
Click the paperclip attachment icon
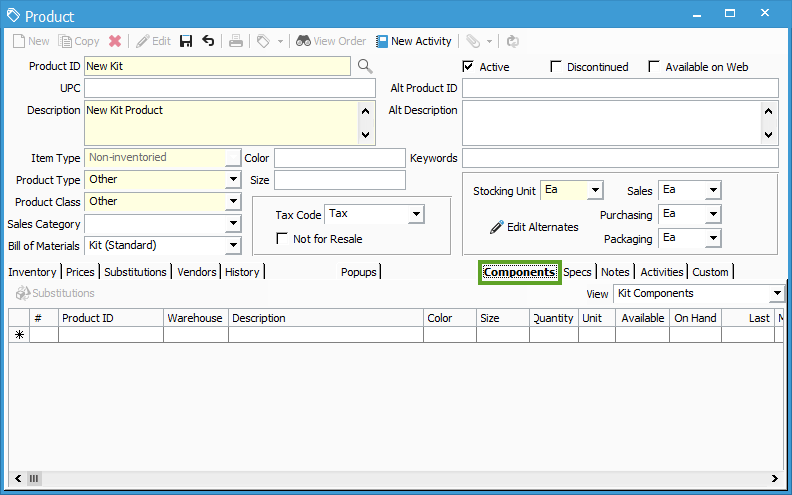473,41
